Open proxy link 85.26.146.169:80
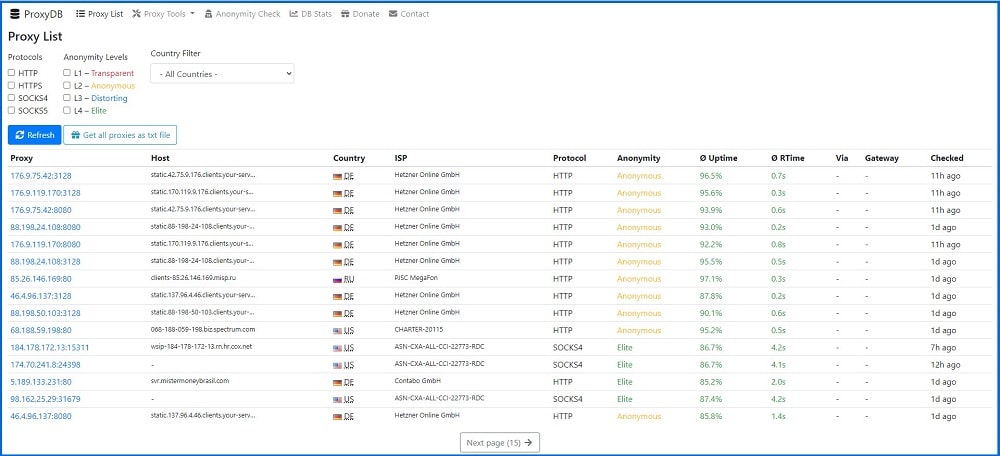The height and width of the screenshot is (456, 1000). coord(41,279)
